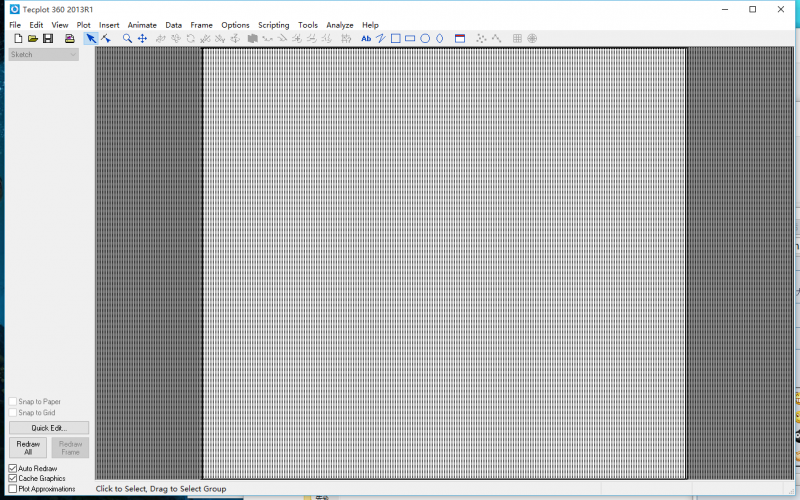Select the Circle drawing tool
This screenshot has height=500, width=800.
coord(425,38)
